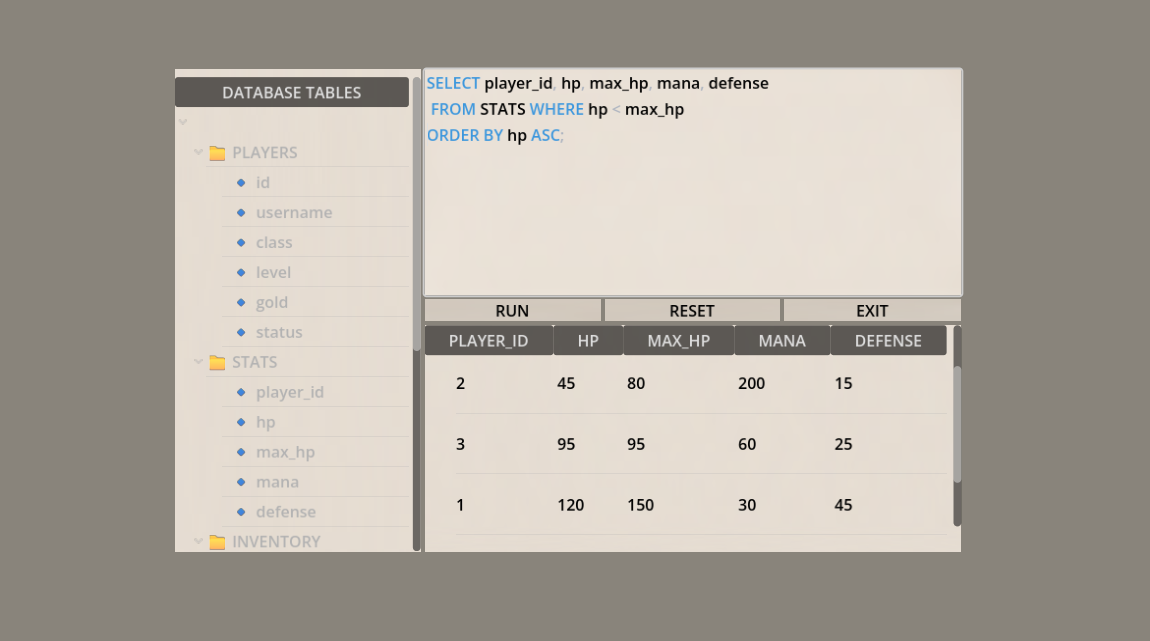Click the diamond icon beside player_id

click(x=241, y=392)
